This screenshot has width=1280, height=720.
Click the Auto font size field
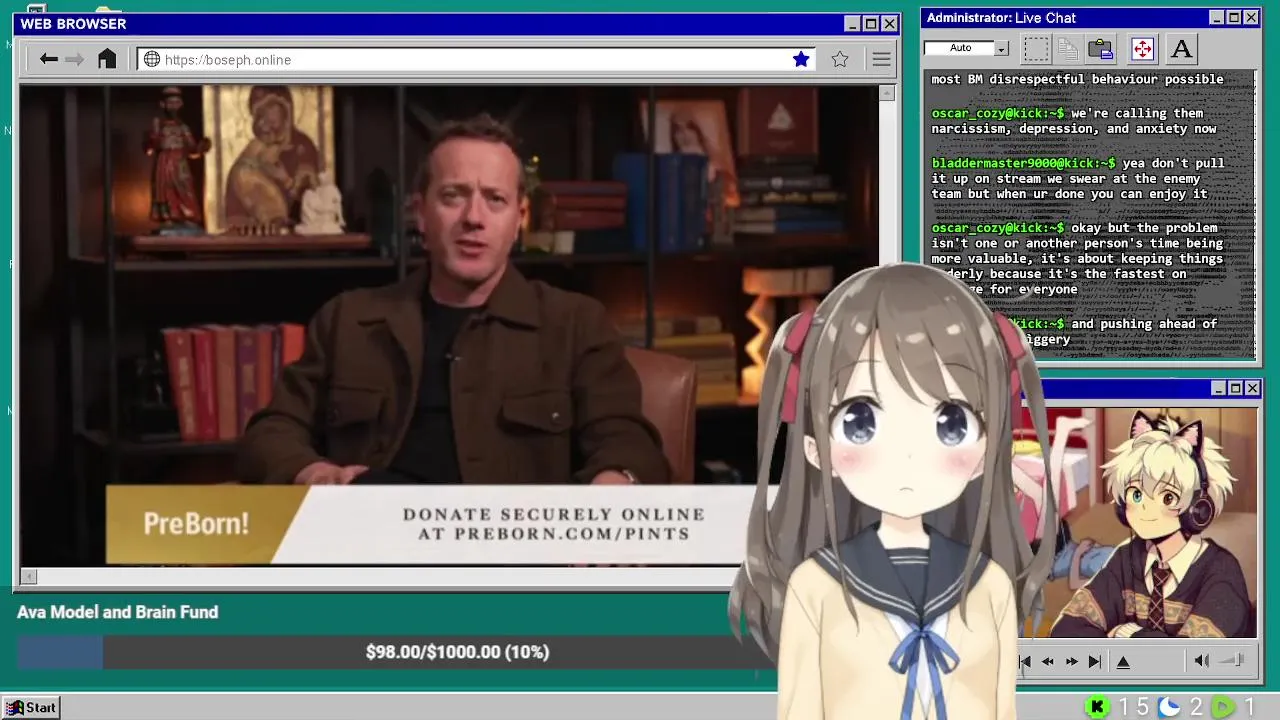pos(960,48)
